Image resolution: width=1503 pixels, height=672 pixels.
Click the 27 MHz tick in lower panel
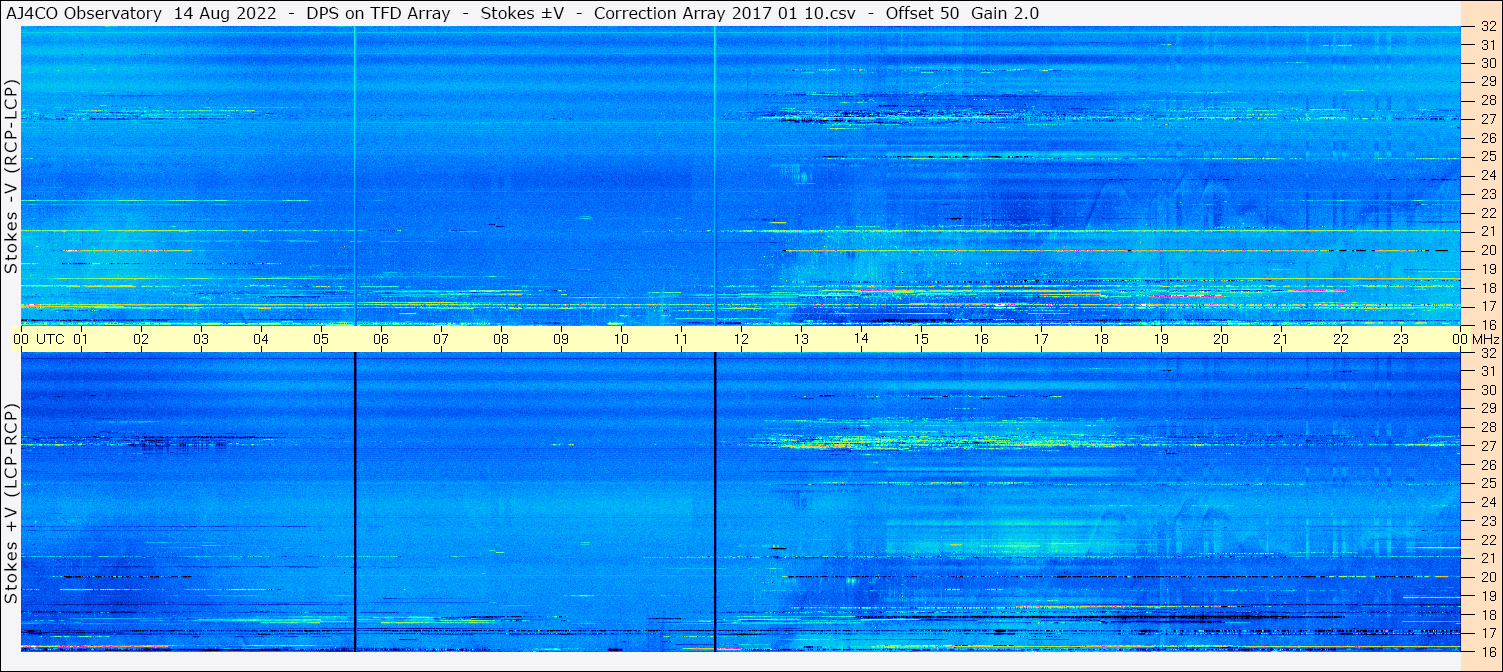[x=1487, y=446]
